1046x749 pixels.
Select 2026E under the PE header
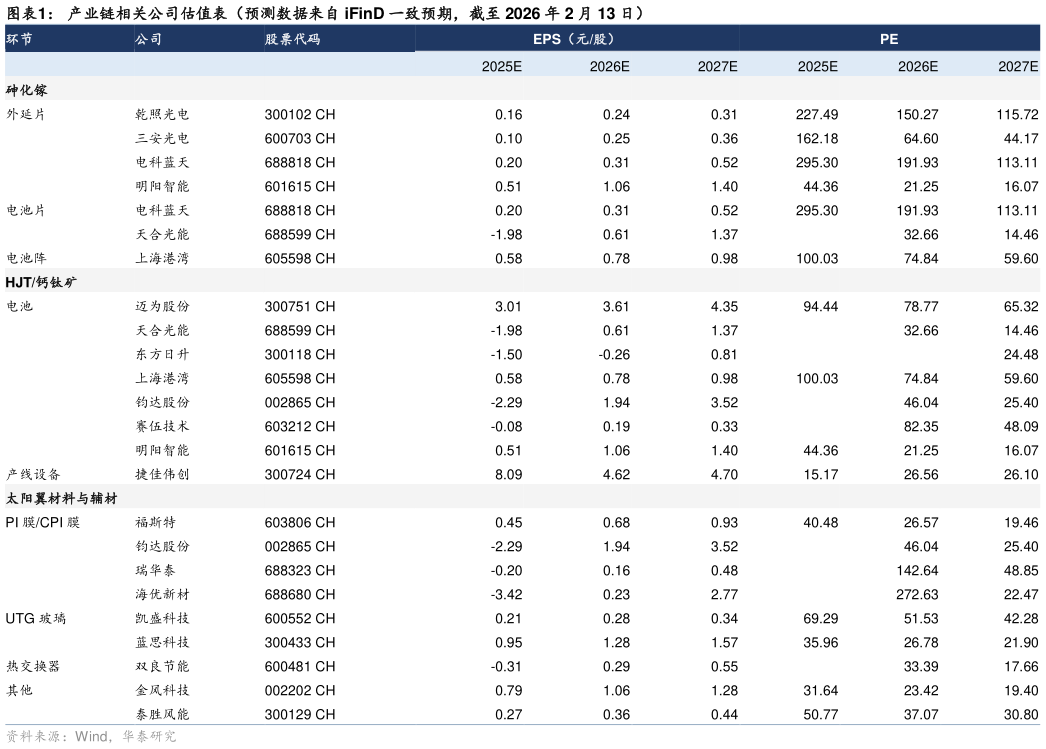pos(917,66)
